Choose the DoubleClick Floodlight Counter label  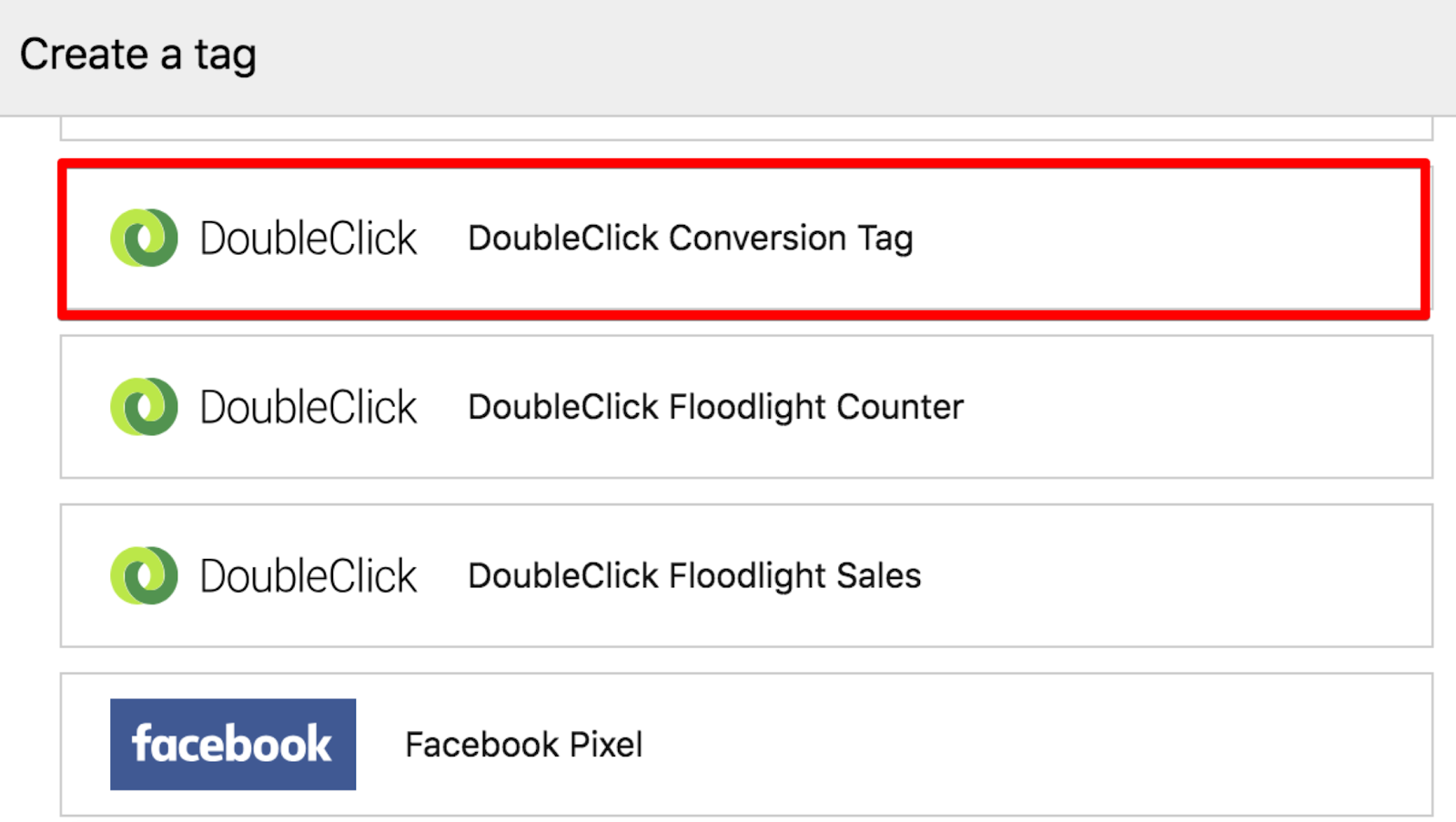coord(715,407)
